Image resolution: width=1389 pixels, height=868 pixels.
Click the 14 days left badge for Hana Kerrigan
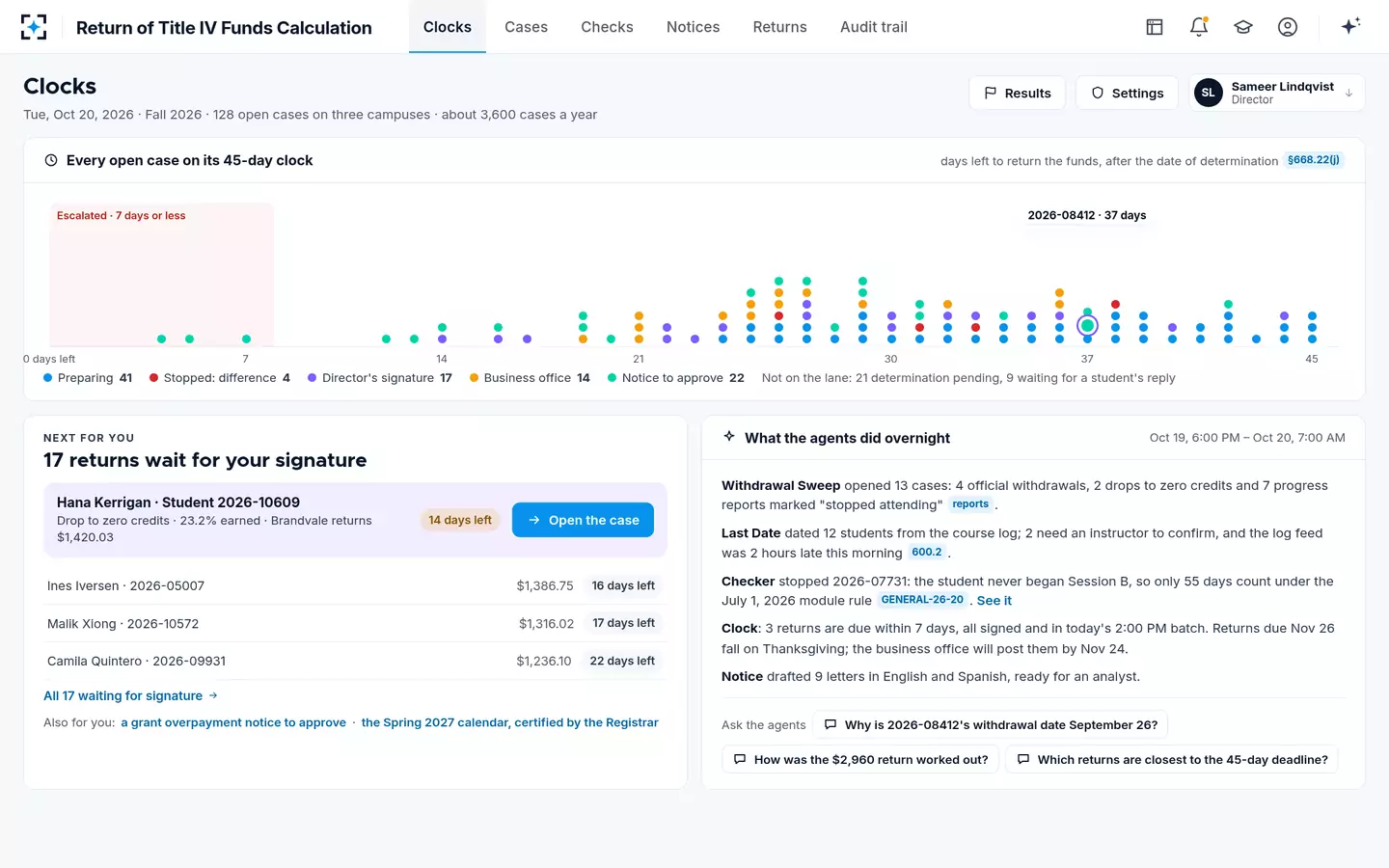(460, 520)
